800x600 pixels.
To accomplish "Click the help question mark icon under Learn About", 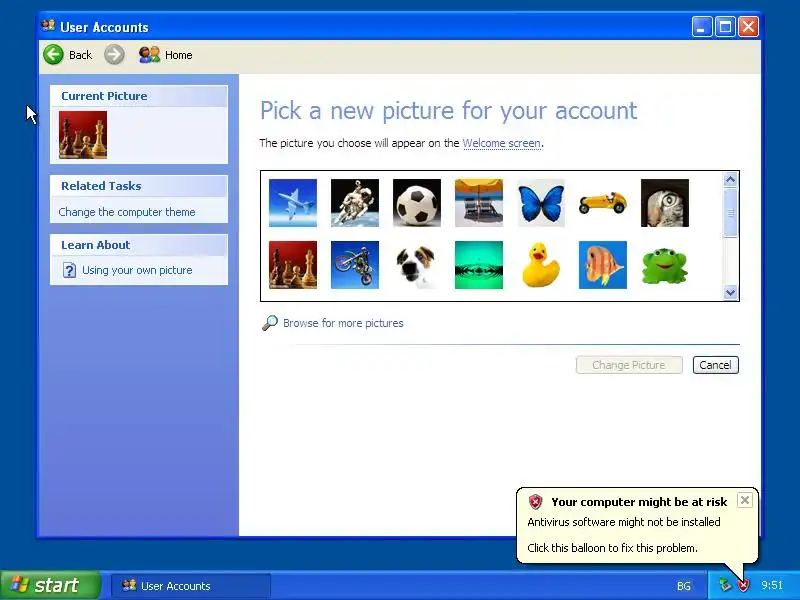I will [69, 270].
